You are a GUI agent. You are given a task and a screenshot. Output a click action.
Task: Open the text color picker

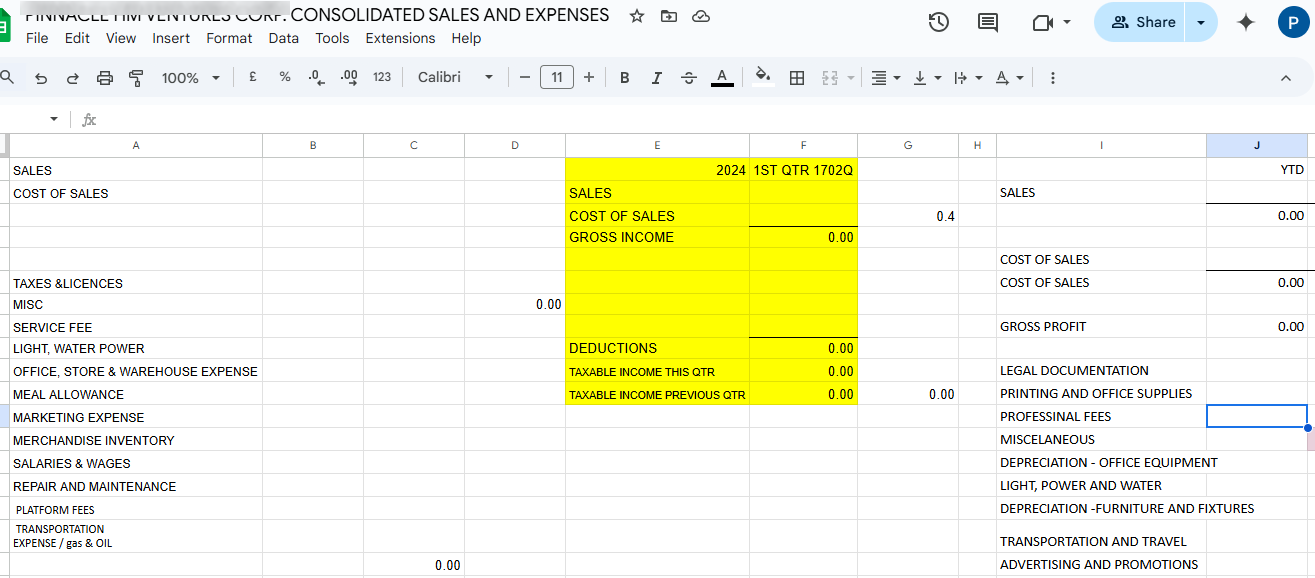722,78
